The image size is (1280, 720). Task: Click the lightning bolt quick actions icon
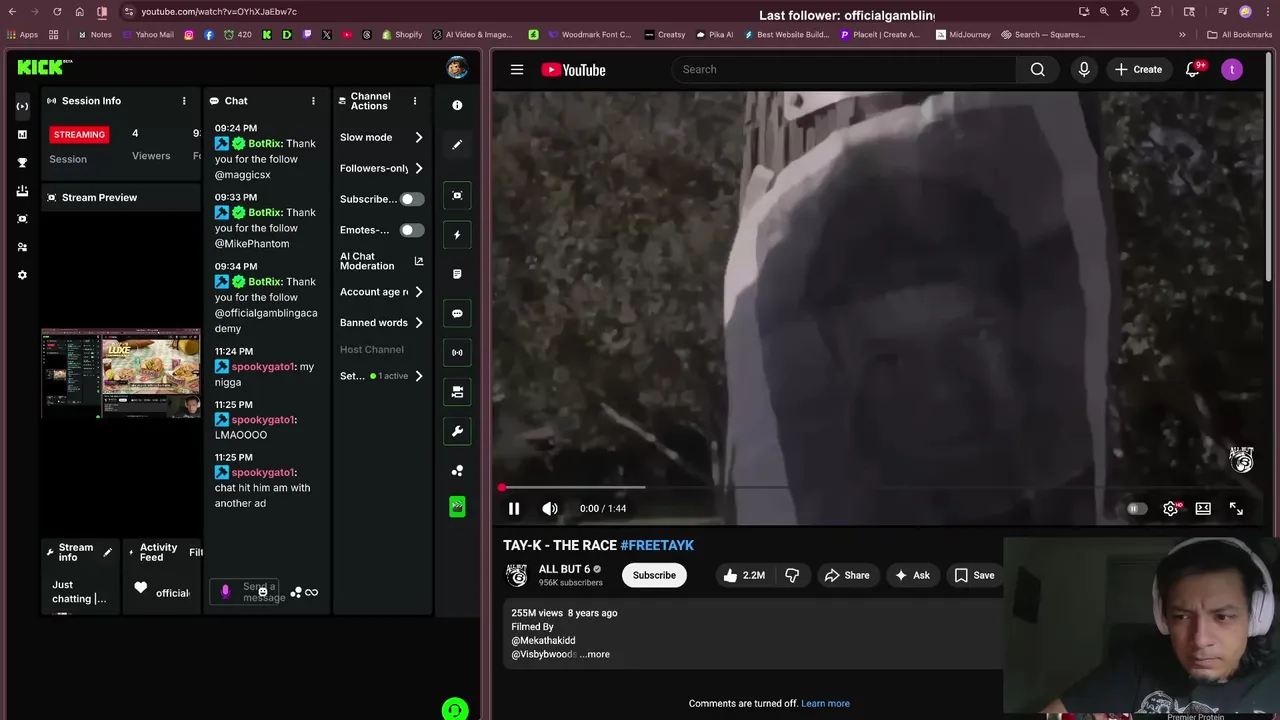[457, 235]
